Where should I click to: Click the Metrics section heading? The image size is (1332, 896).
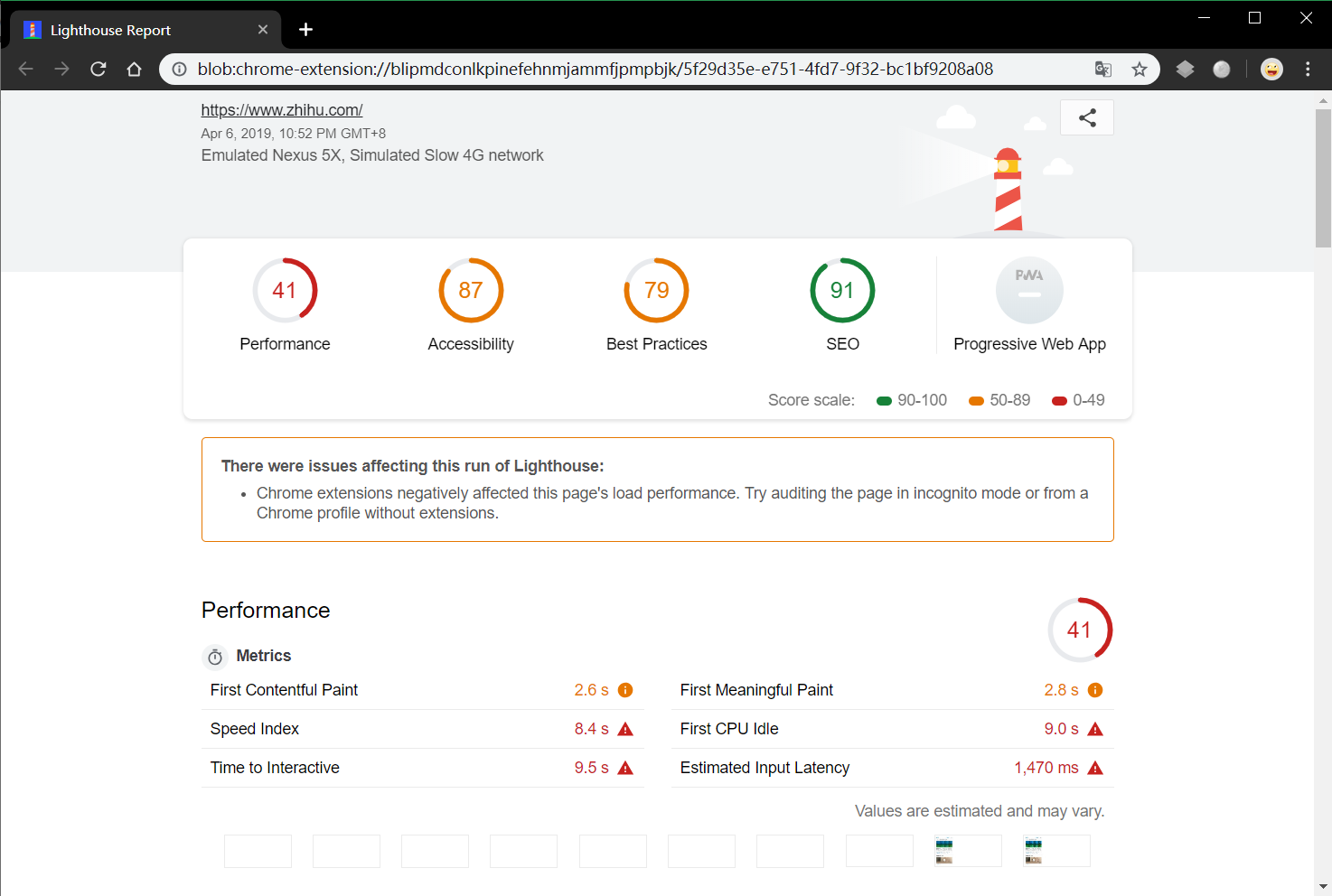click(x=264, y=656)
